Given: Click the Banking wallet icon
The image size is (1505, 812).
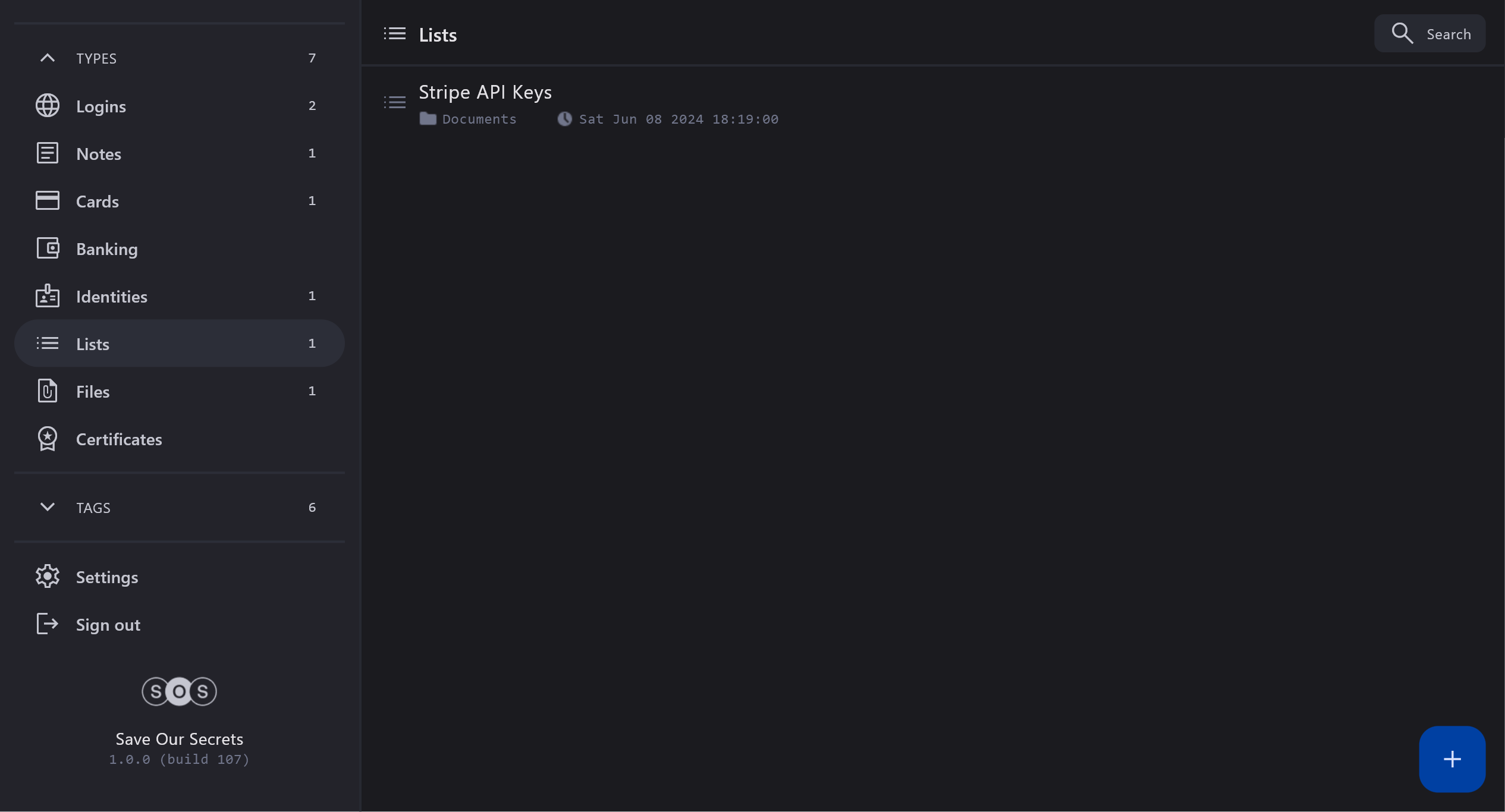Looking at the screenshot, I should click(x=48, y=248).
